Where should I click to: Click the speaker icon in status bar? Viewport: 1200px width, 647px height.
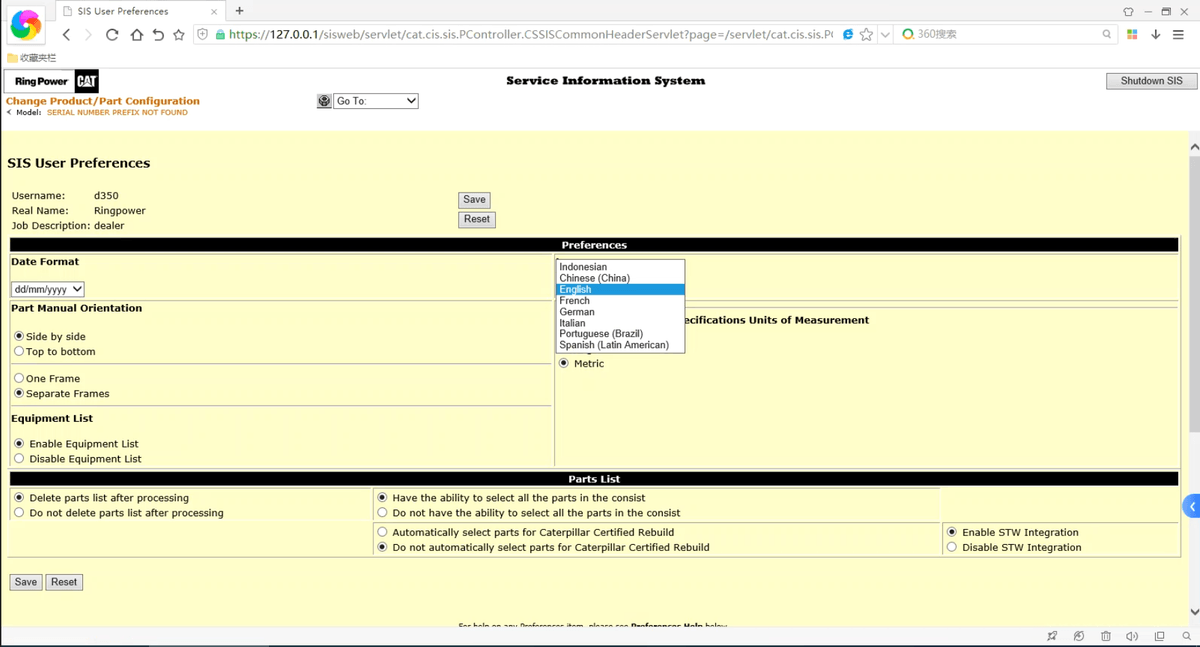pos(1132,636)
